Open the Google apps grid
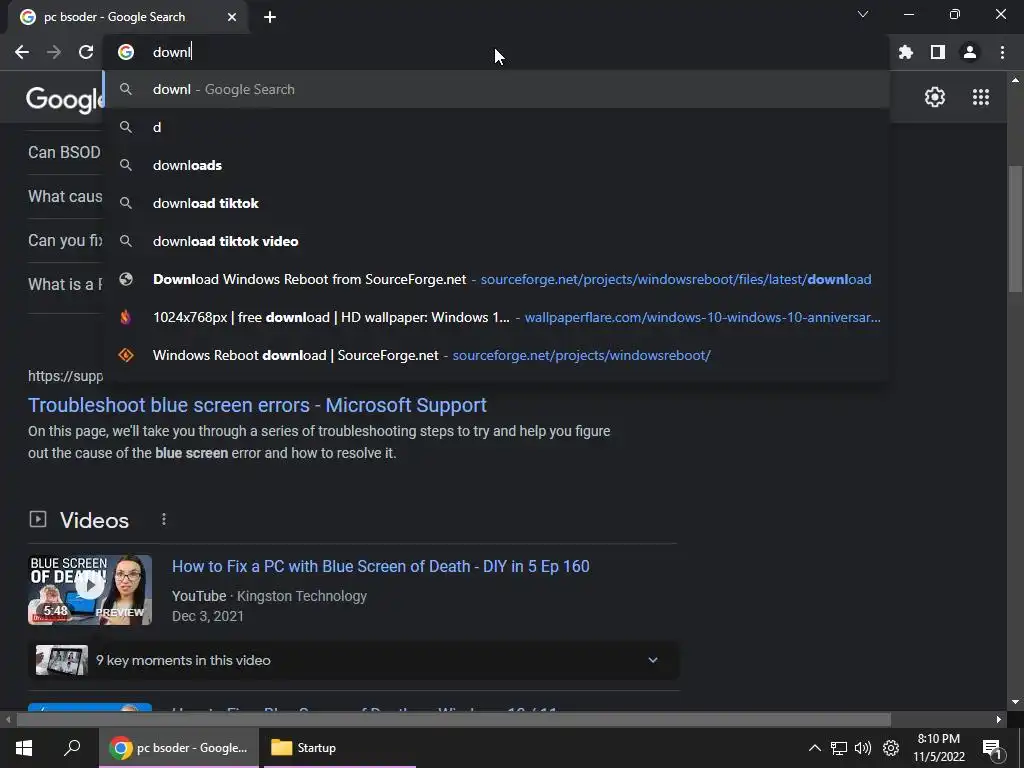1024x768 pixels. tap(980, 97)
